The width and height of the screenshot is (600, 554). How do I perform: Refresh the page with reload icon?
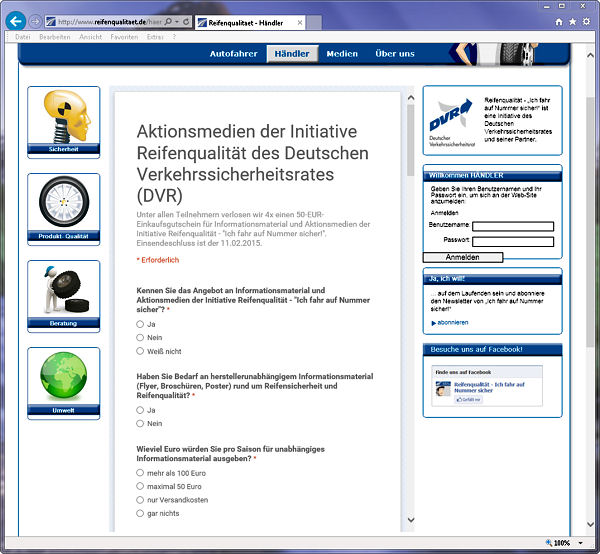tap(186, 22)
